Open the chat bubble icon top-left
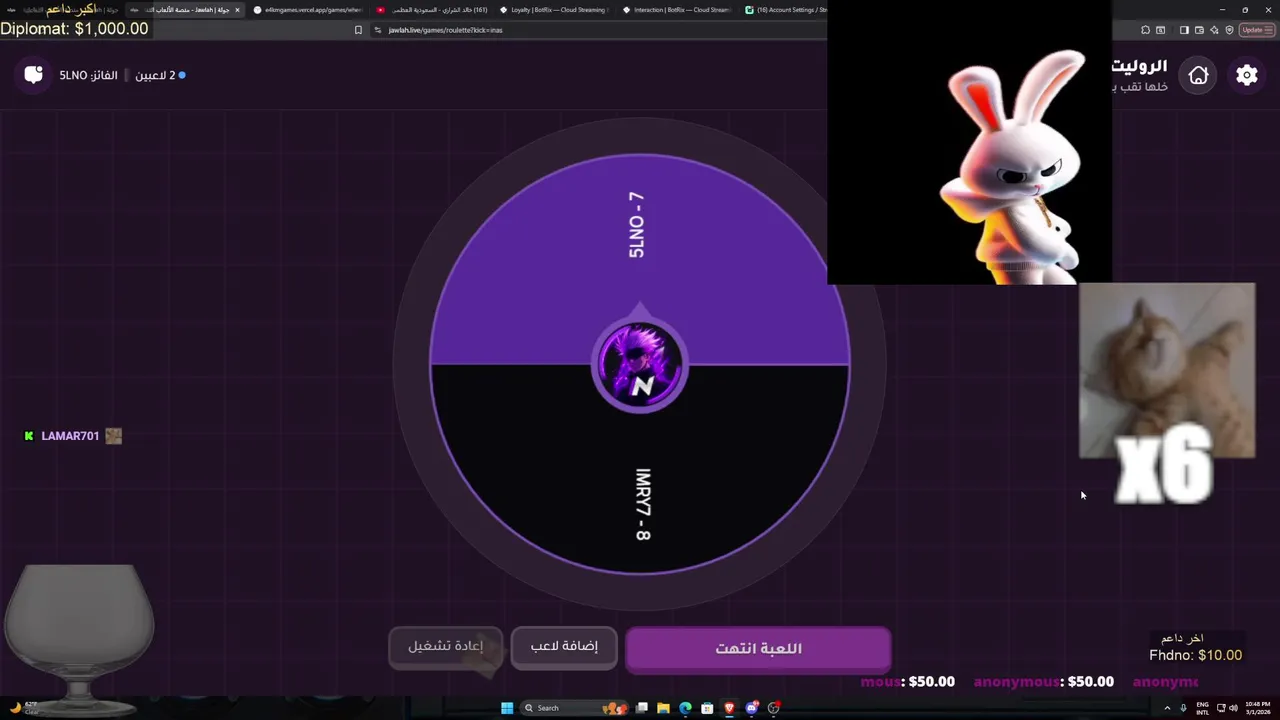Viewport: 1280px width, 720px height. click(33, 75)
